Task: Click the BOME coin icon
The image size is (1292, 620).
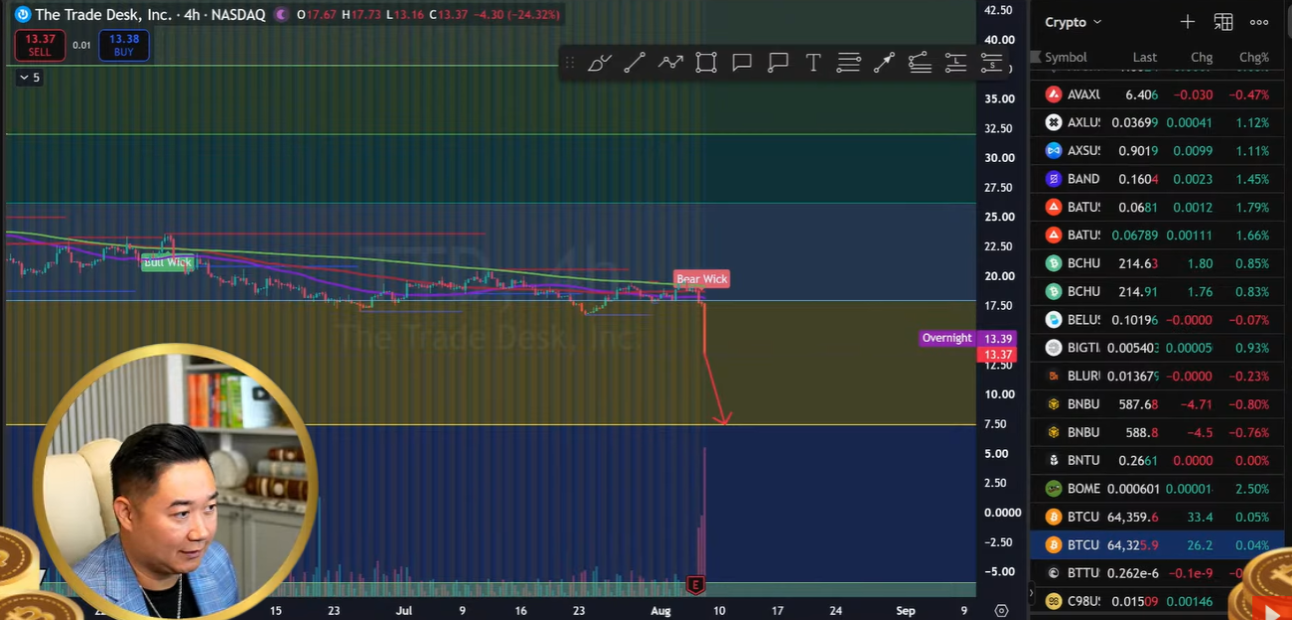Action: [x=1053, y=489]
